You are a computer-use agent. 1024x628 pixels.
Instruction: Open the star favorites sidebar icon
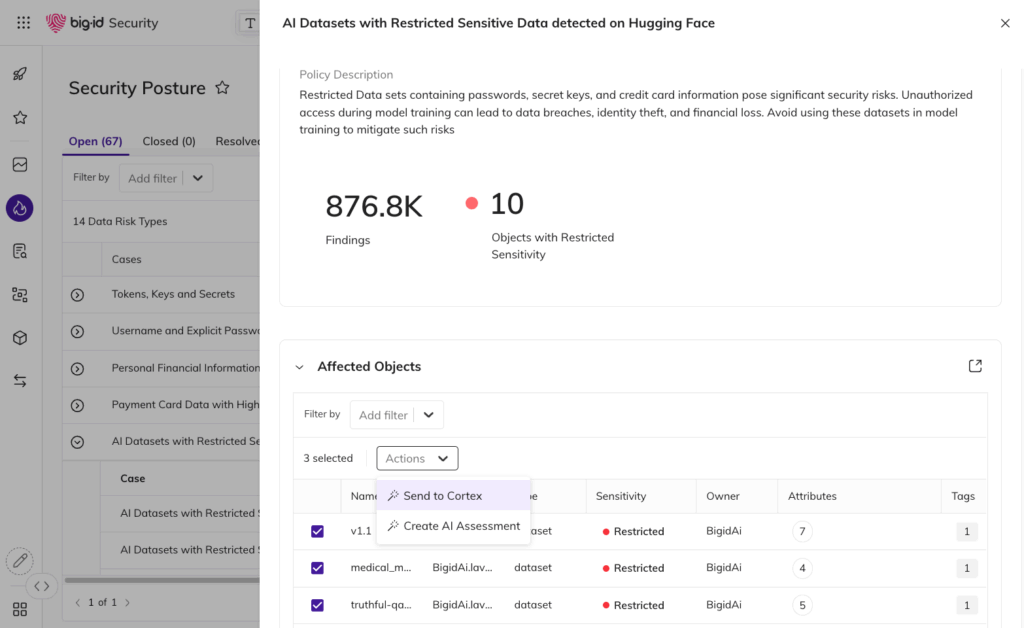click(20, 118)
